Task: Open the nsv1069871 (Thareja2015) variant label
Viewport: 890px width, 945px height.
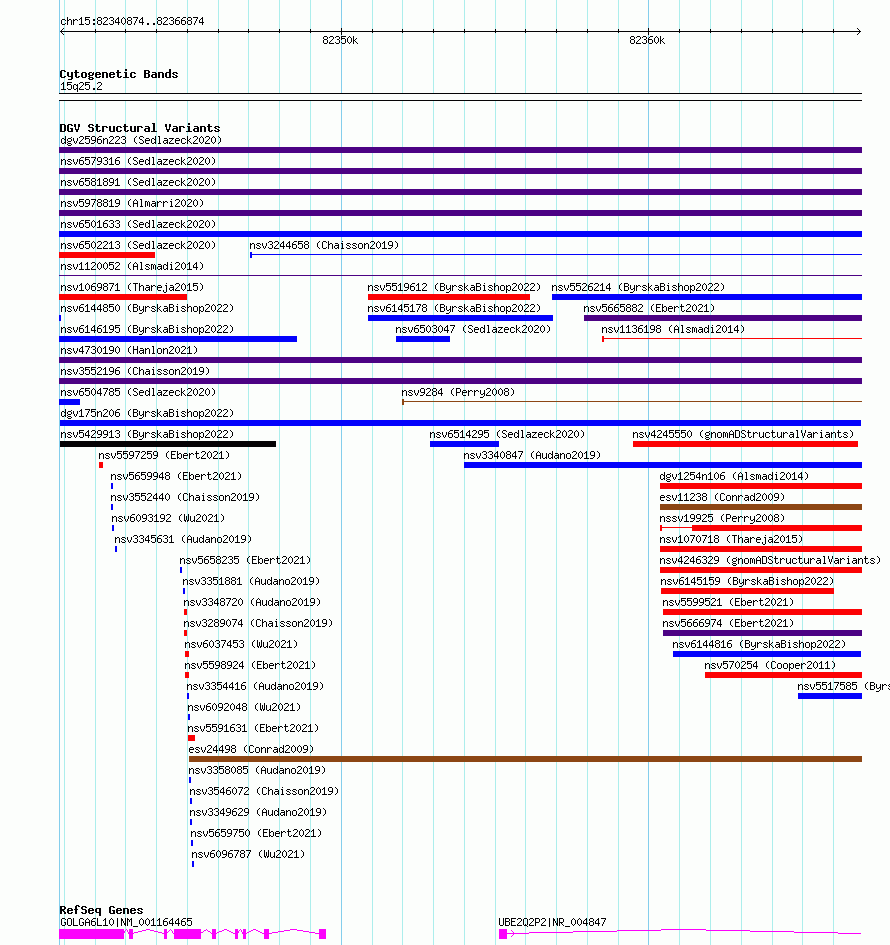Action: pyautogui.click(x=132, y=287)
